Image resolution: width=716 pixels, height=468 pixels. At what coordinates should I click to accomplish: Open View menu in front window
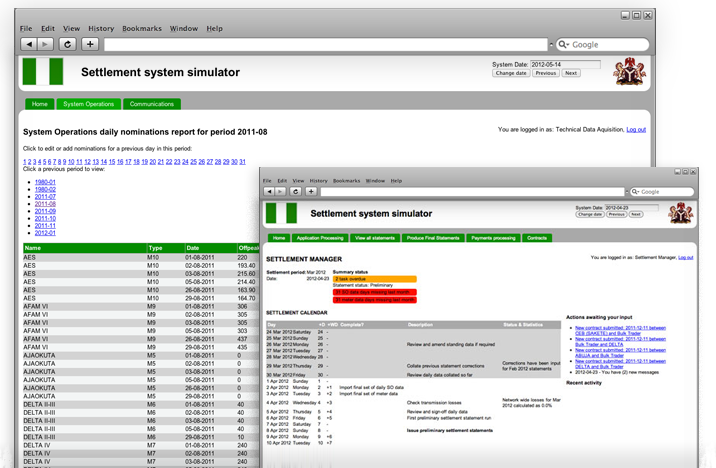(x=298, y=181)
